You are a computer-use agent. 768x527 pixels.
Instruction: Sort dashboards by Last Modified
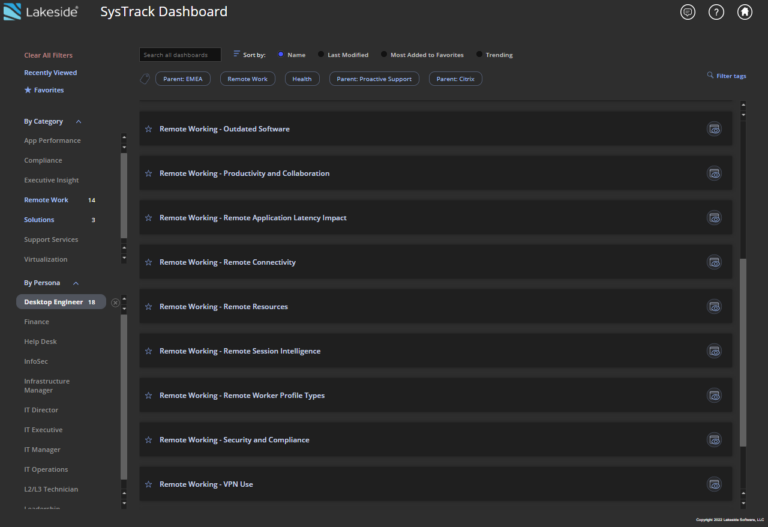(x=321, y=54)
